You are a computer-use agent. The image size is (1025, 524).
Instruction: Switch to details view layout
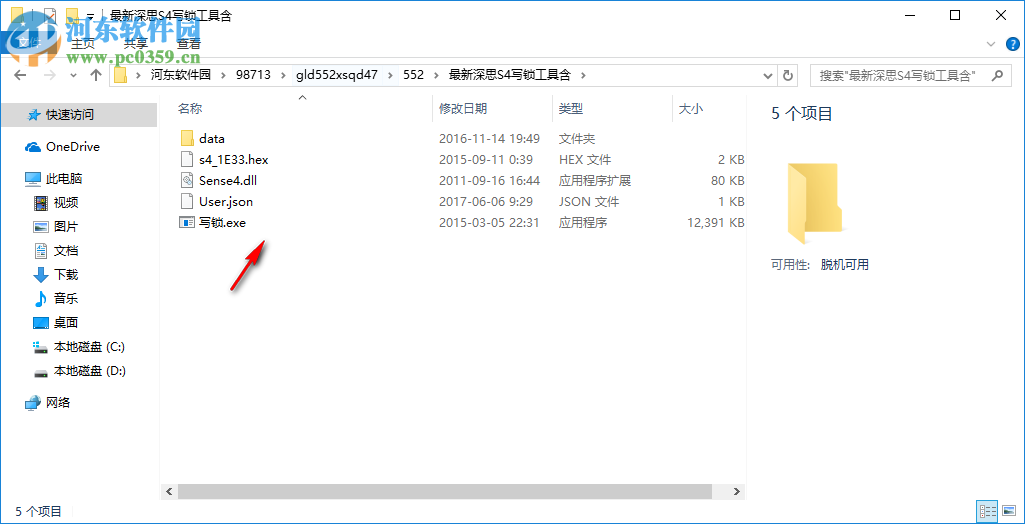tap(987, 511)
